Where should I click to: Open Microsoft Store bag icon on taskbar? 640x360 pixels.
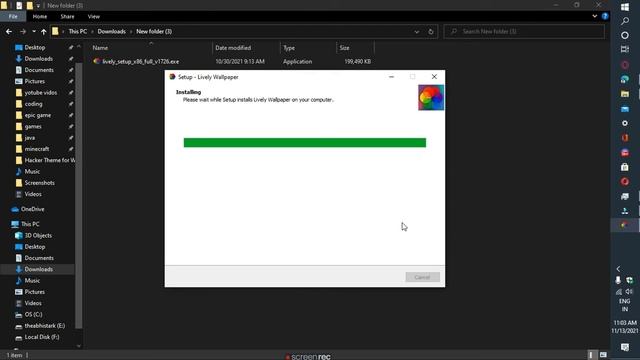(625, 167)
